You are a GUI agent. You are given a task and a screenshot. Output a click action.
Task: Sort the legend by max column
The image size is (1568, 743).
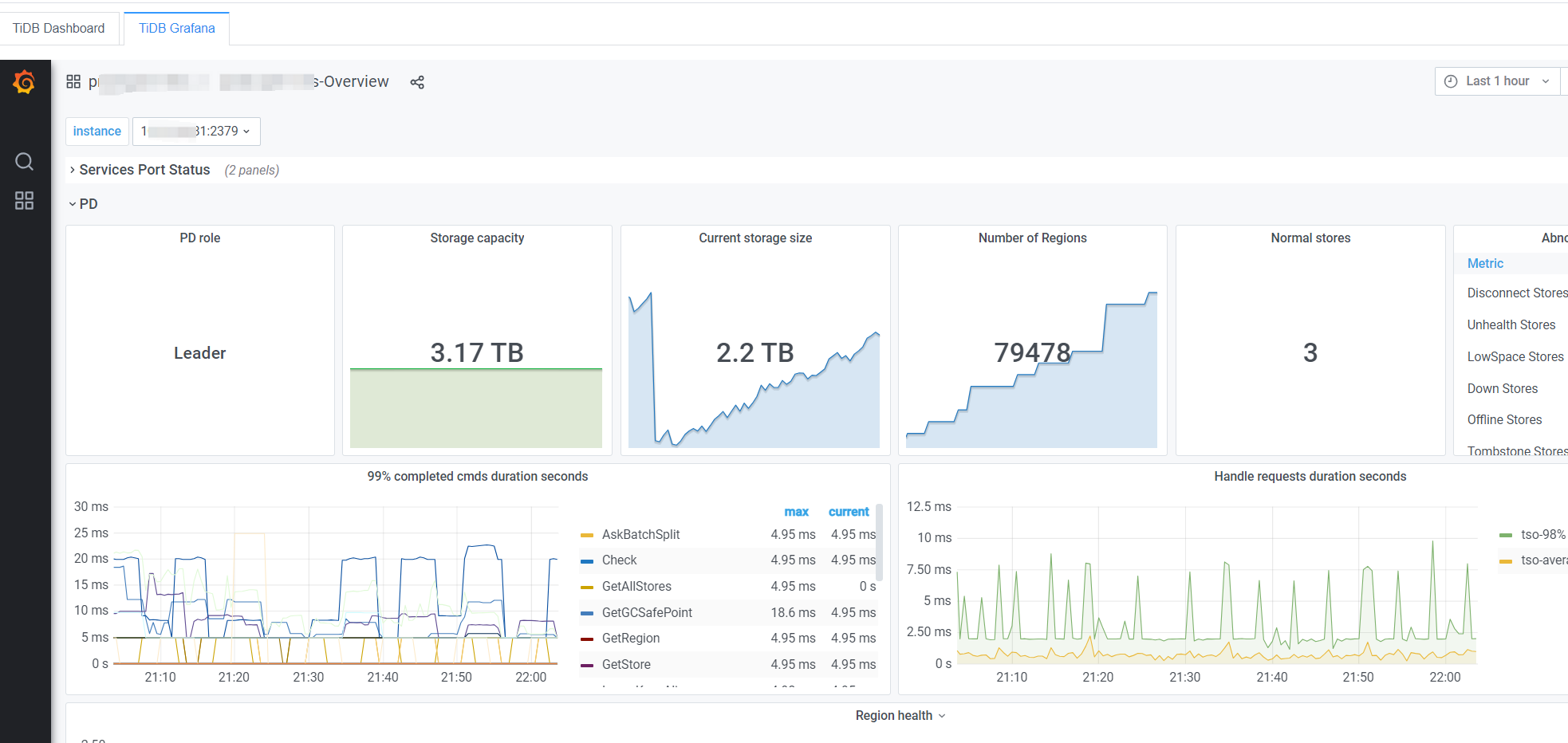click(796, 512)
